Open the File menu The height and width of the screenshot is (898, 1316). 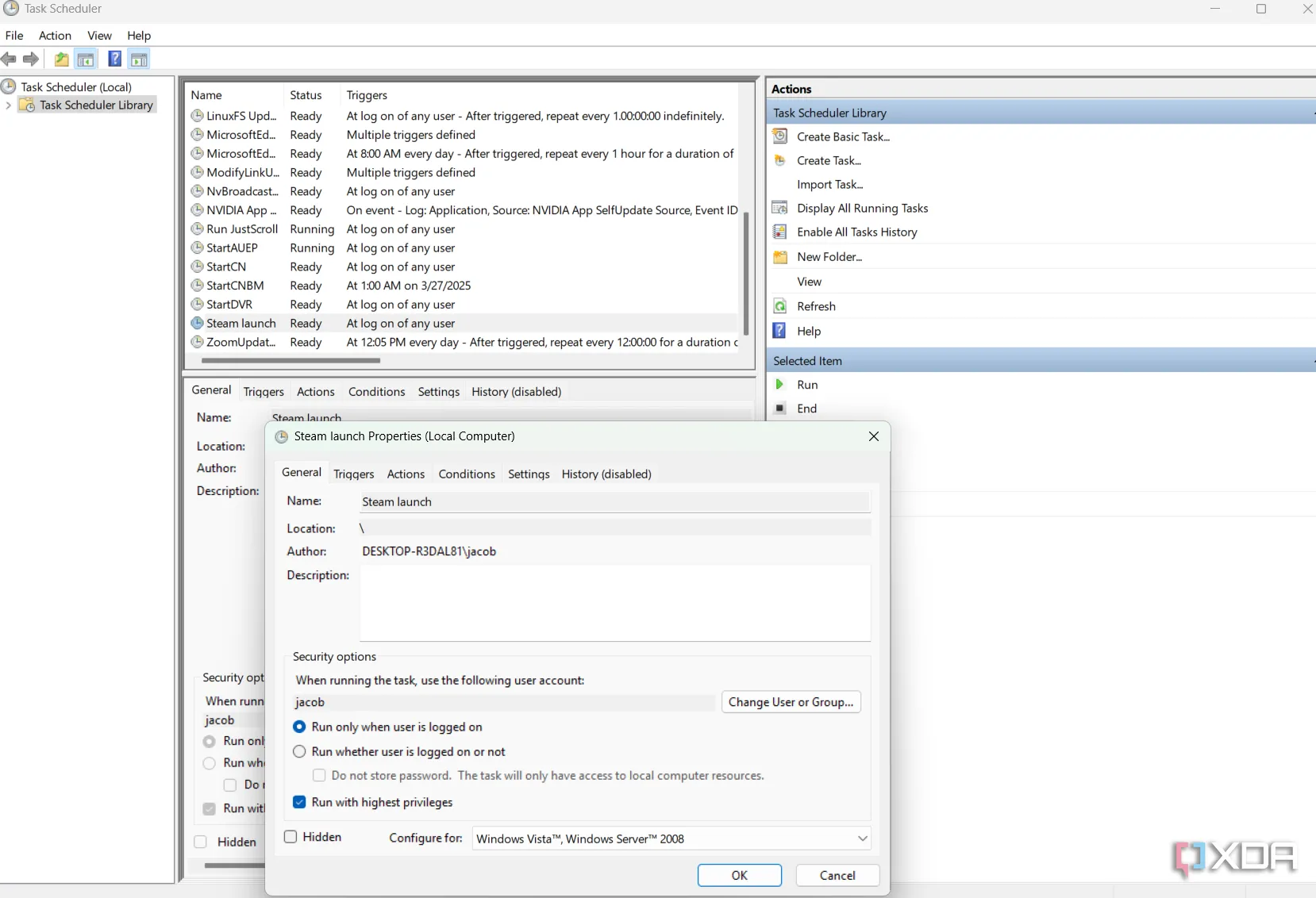(14, 36)
